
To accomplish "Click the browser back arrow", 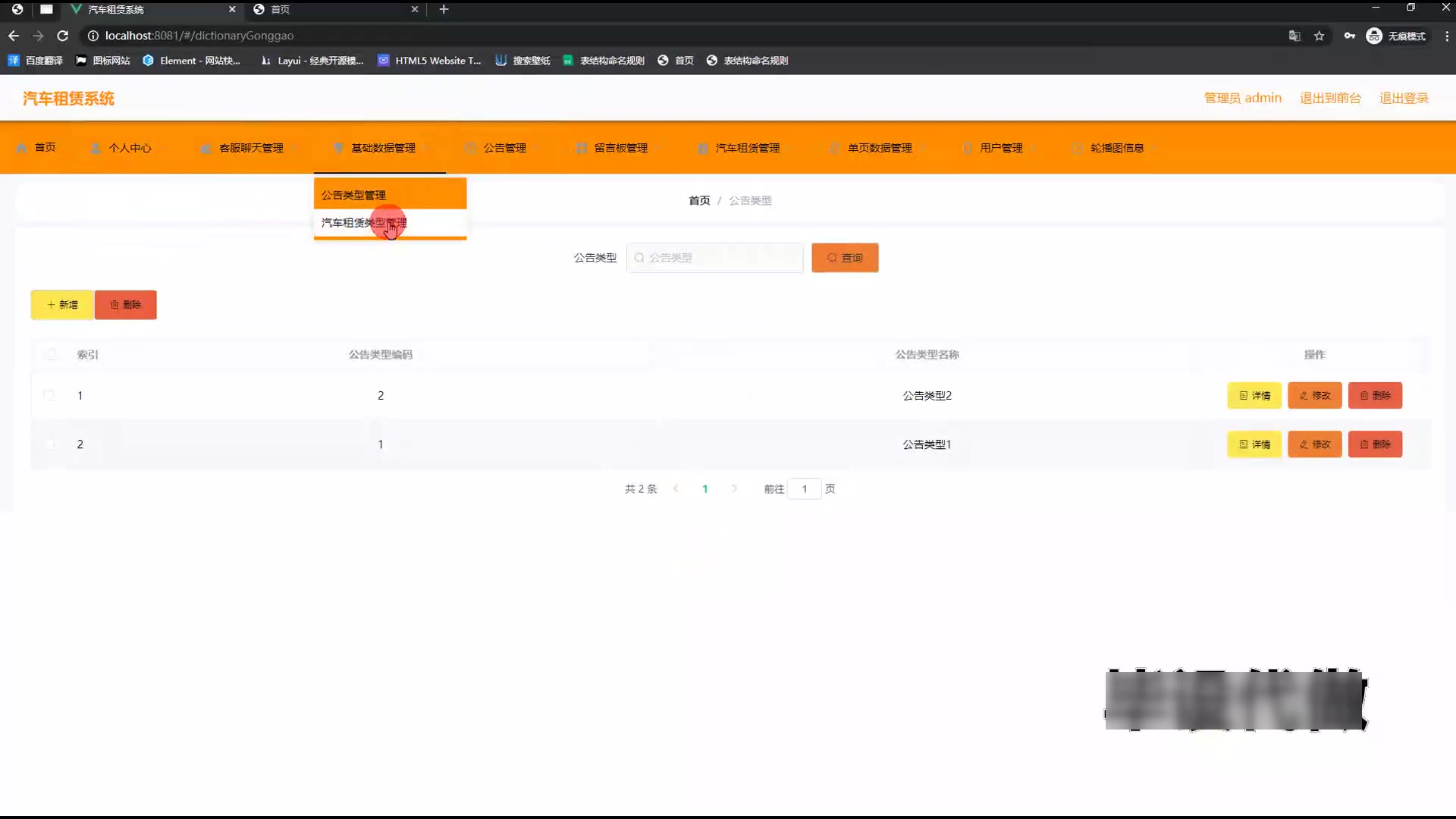I will [x=14, y=36].
